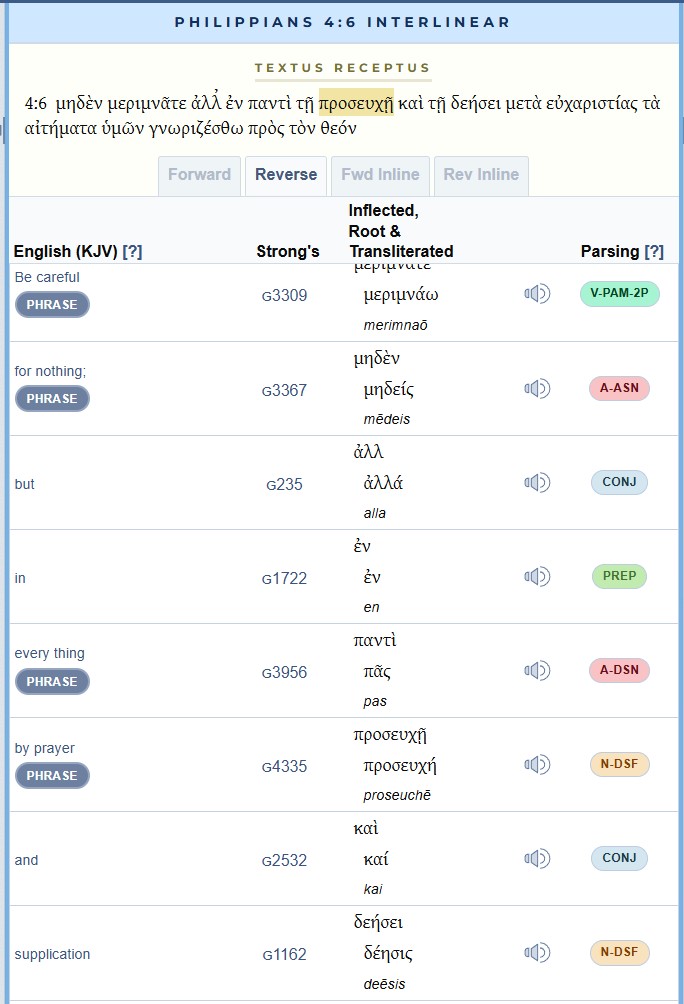Play audio for merimnaō pronunciation

(537, 294)
